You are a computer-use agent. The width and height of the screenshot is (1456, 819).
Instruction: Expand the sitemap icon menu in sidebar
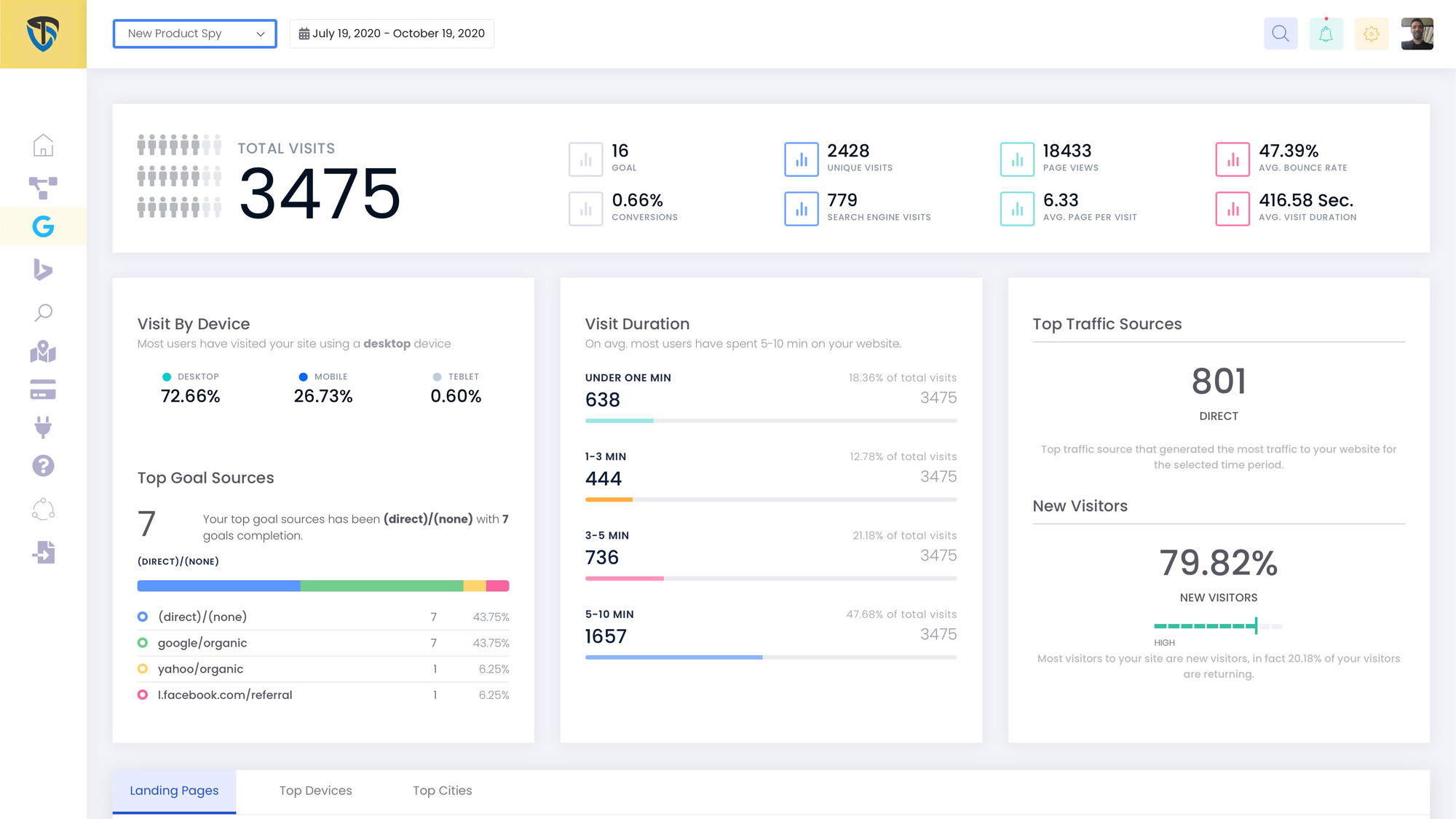tap(44, 186)
